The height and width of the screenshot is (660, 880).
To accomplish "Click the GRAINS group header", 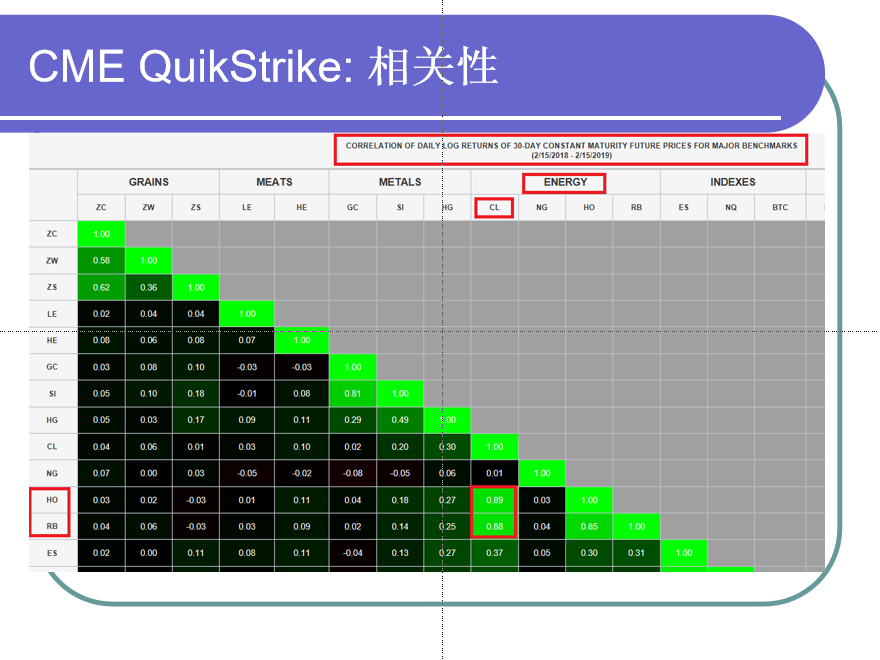I will click(x=148, y=182).
